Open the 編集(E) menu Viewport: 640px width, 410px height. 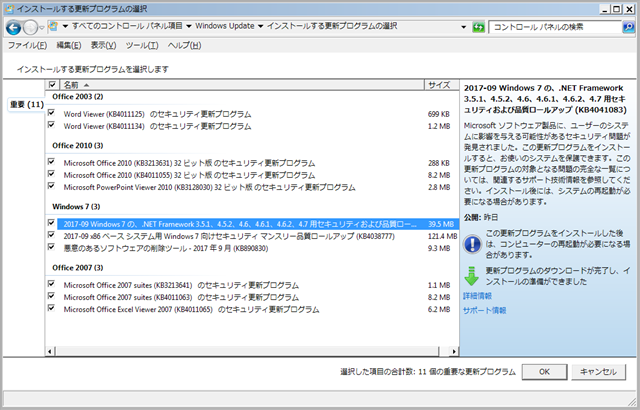pyautogui.click(x=69, y=45)
